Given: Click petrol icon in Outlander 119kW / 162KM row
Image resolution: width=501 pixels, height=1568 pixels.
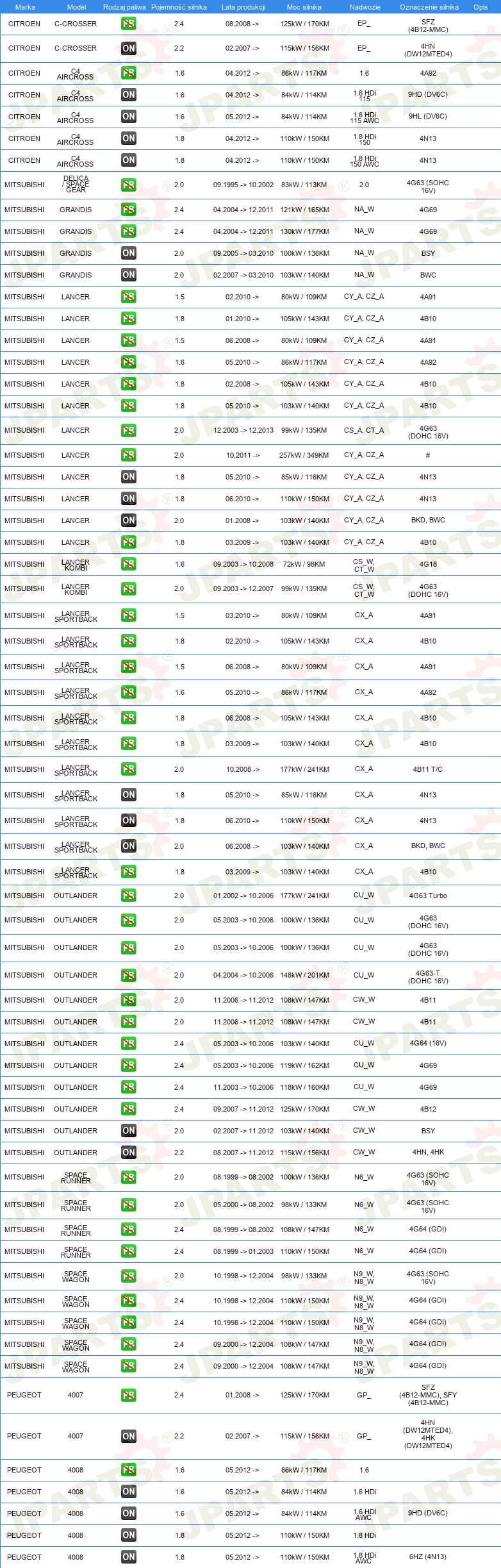Looking at the screenshot, I should coord(129,1065).
